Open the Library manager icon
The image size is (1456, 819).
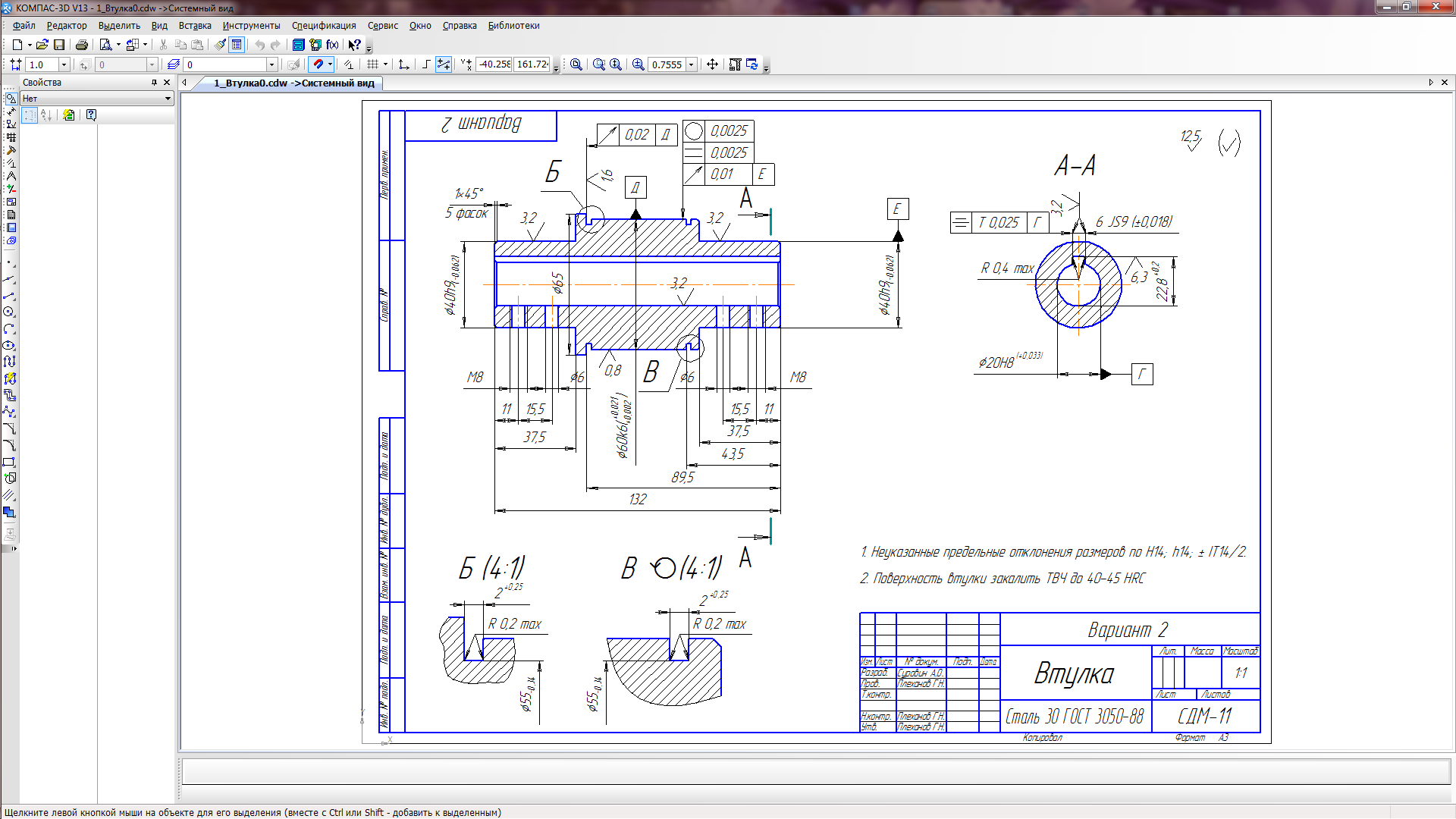pos(299,45)
